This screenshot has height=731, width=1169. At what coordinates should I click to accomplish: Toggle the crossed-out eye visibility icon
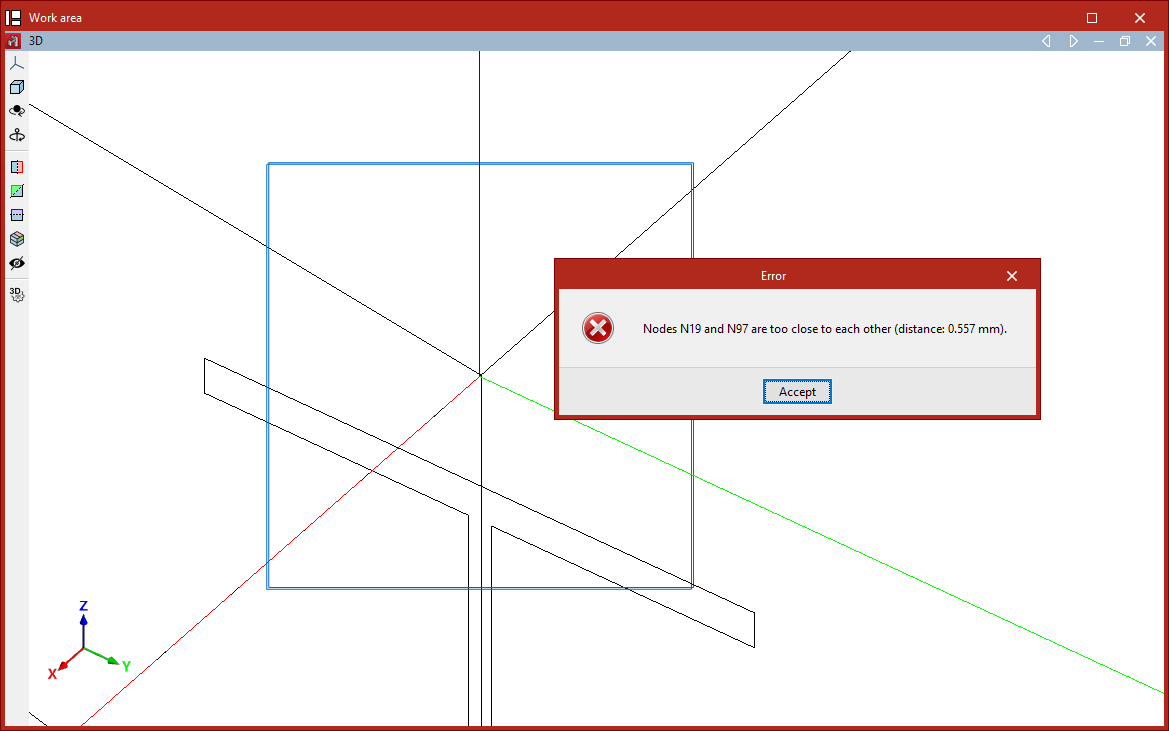point(16,263)
